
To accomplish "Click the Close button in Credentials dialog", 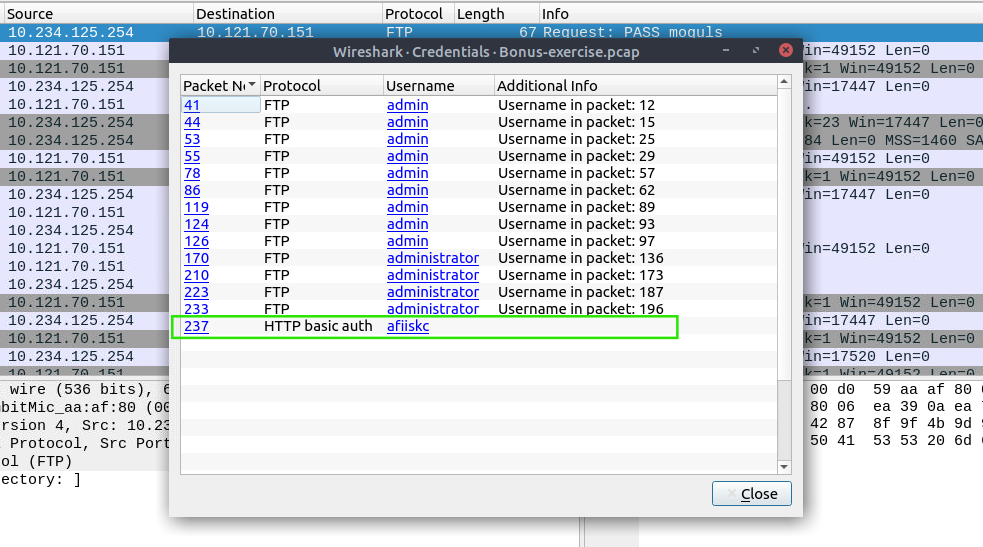I will click(x=752, y=494).
